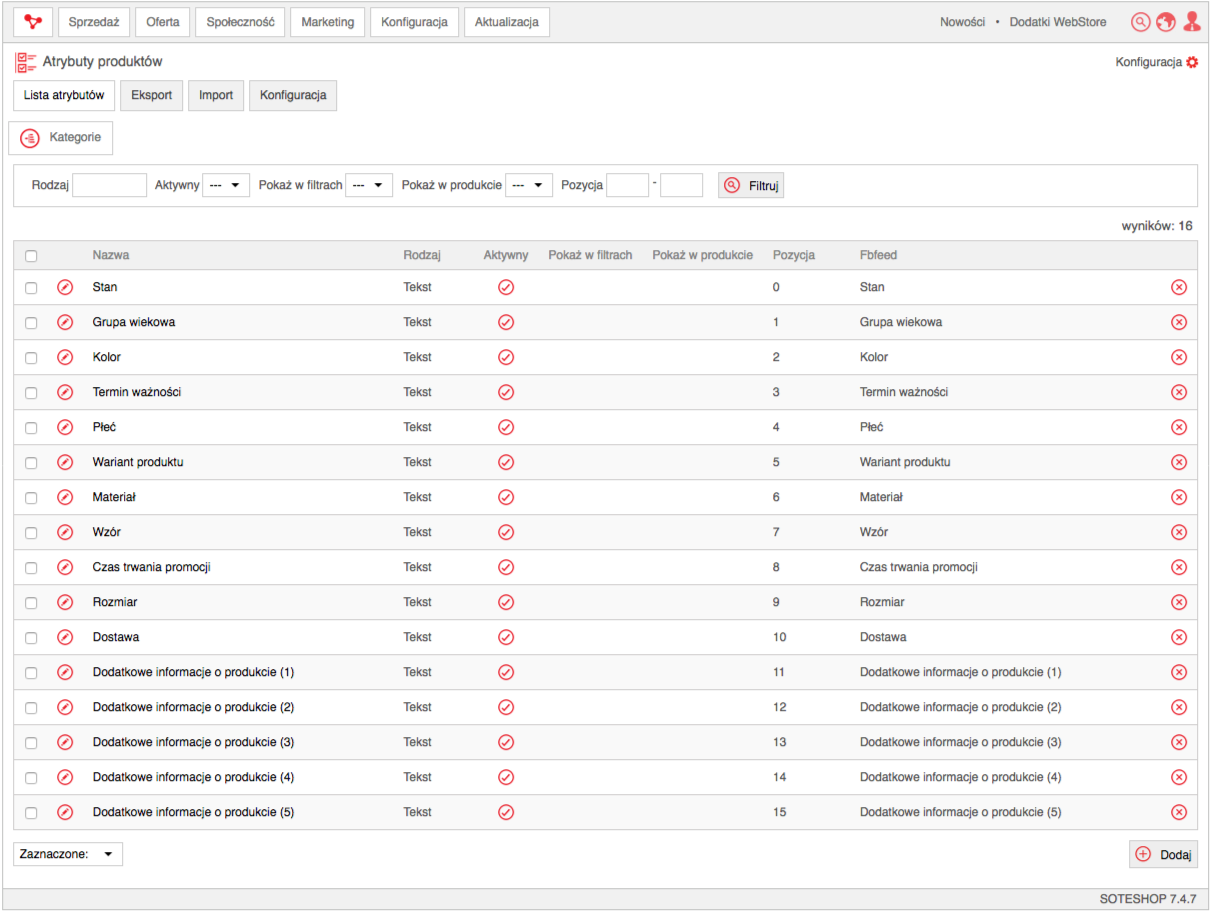Click the globe icon in the header
This screenshot has width=1212, height=915.
click(1165, 22)
